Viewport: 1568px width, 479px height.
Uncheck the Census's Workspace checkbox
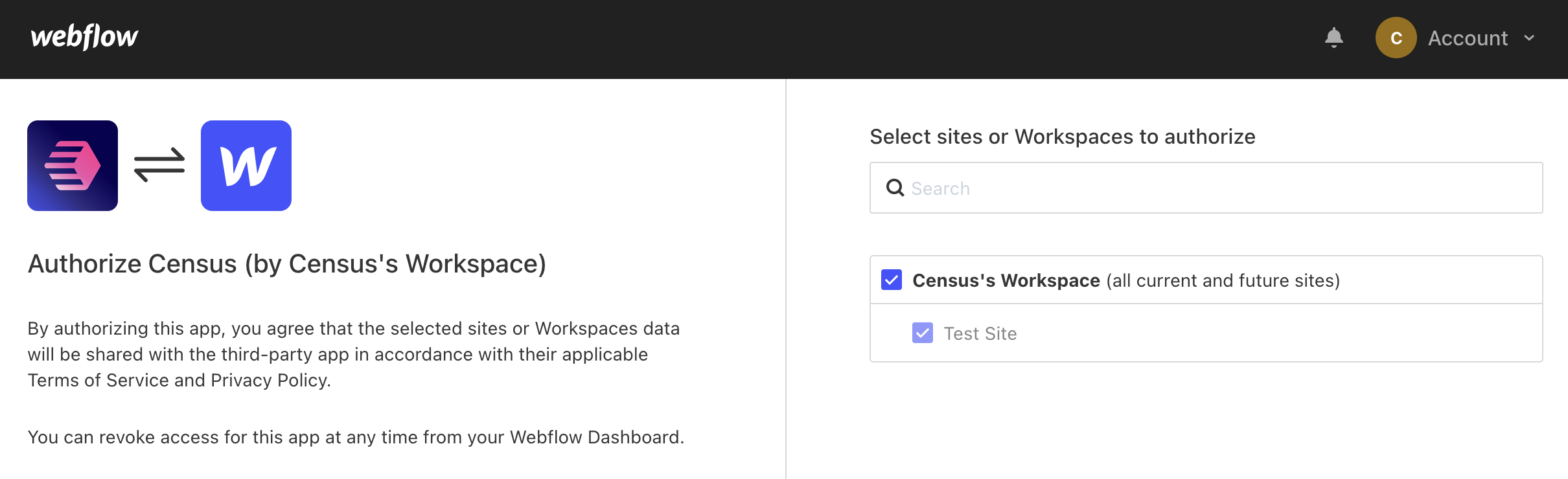pyautogui.click(x=892, y=280)
